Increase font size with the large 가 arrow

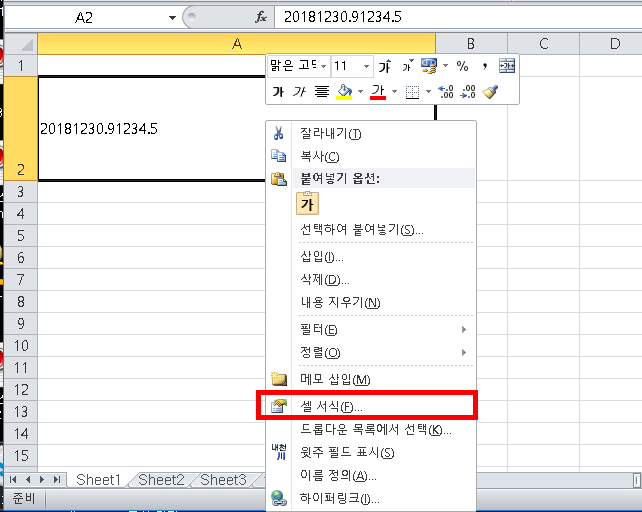[385, 66]
